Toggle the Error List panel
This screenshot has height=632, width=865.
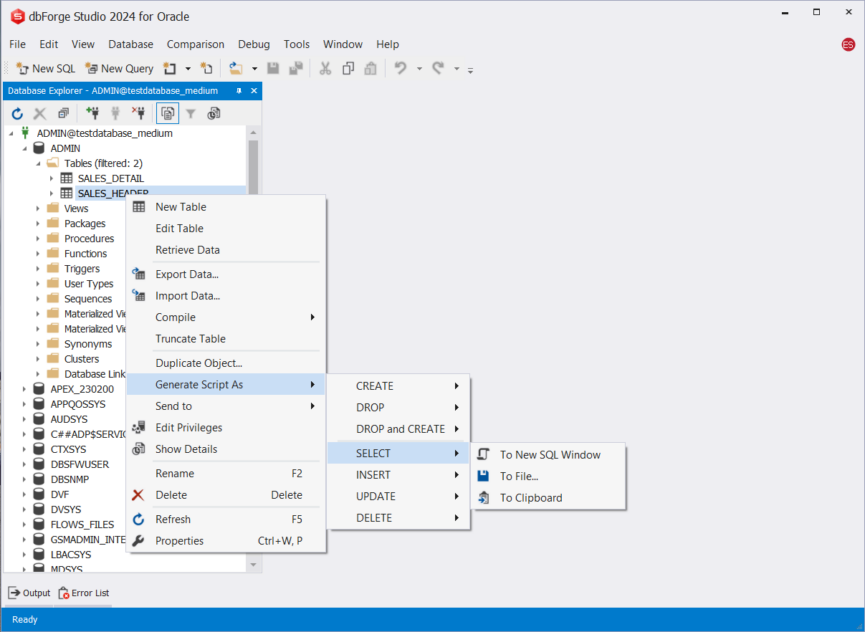click(x=85, y=592)
